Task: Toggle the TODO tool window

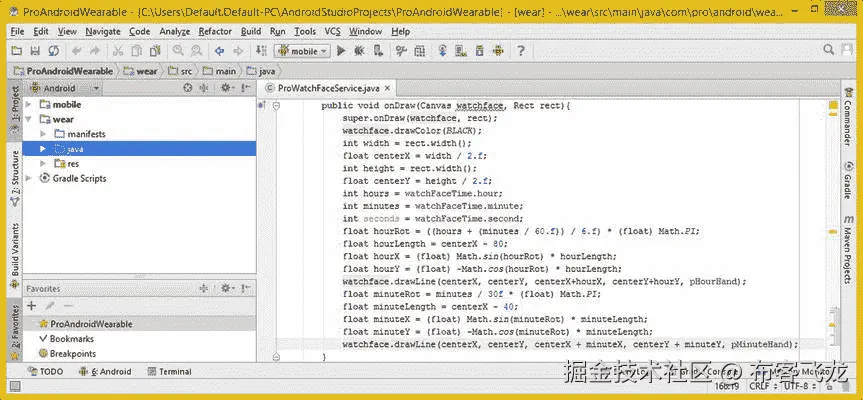Action: pos(45,371)
